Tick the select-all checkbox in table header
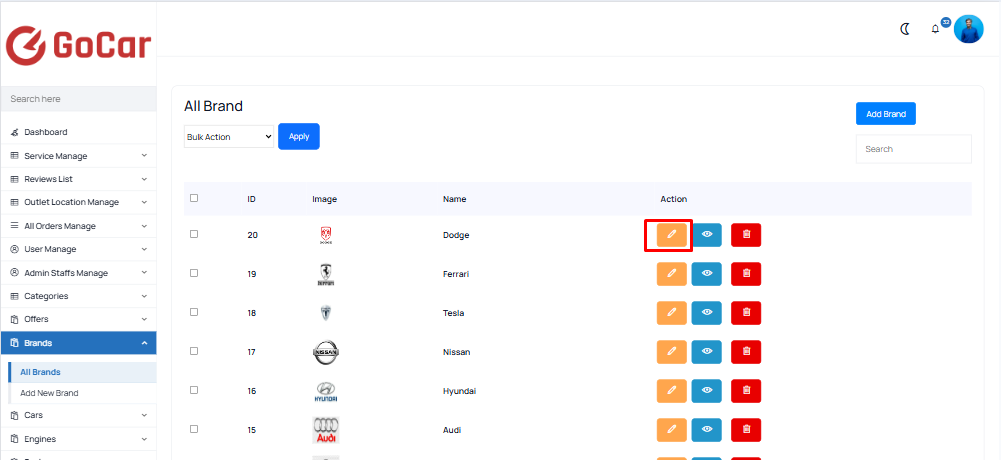Viewport: 1001px width, 460px height. [194, 198]
